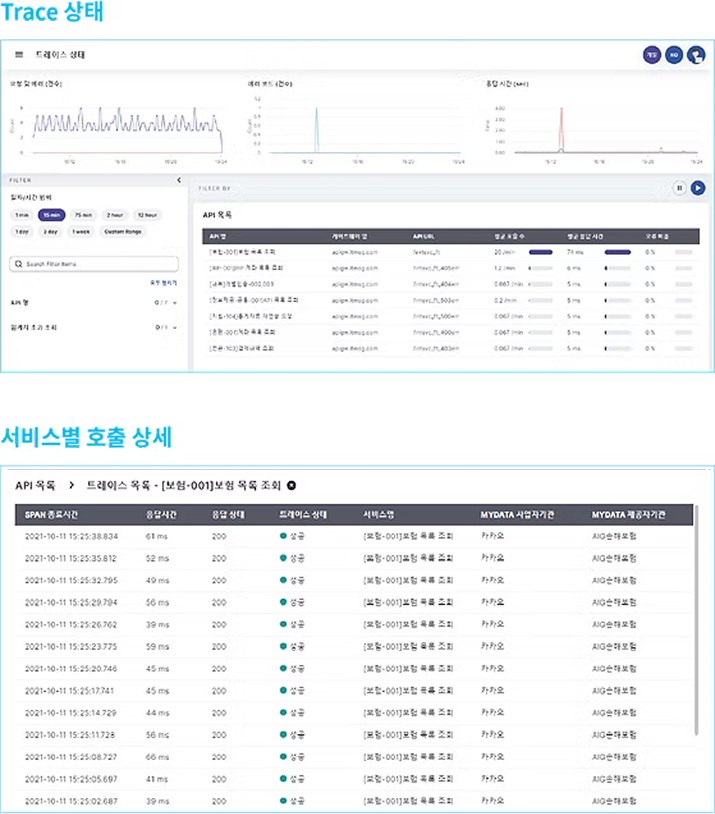
Task: Select the 12 hour time range
Action: pyautogui.click(x=147, y=215)
